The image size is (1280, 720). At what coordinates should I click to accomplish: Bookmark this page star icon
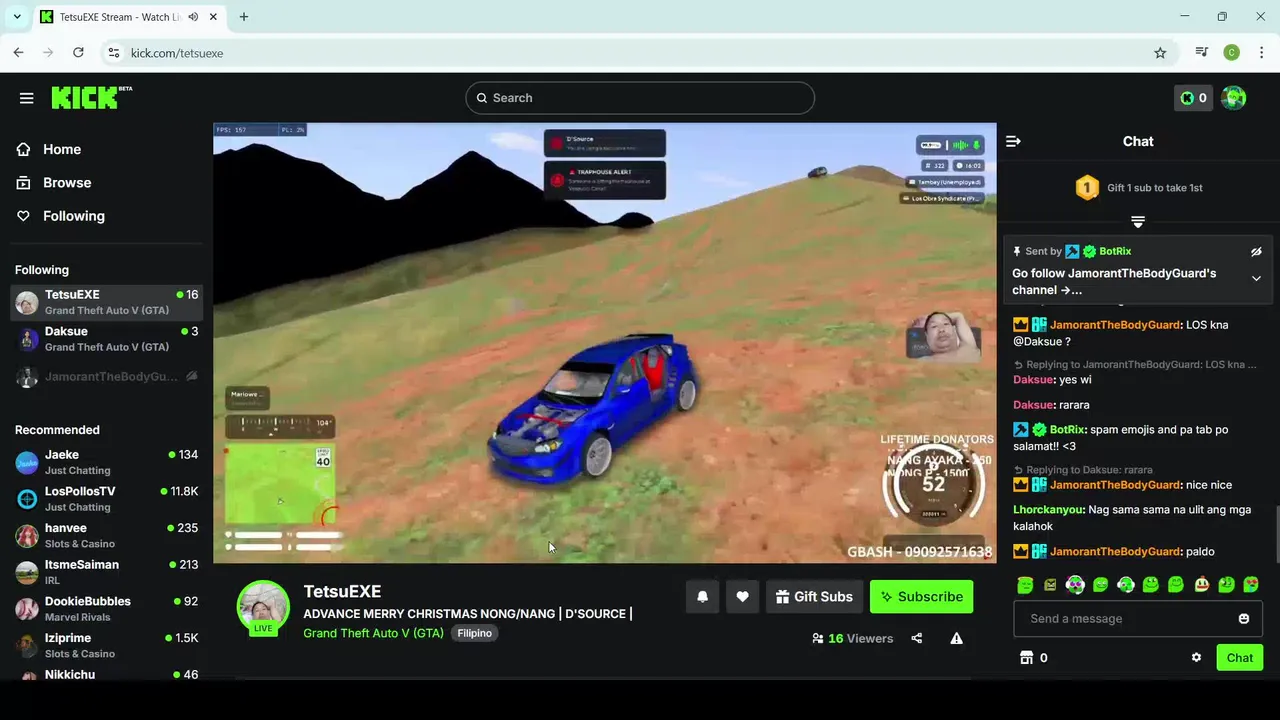coord(1160,53)
